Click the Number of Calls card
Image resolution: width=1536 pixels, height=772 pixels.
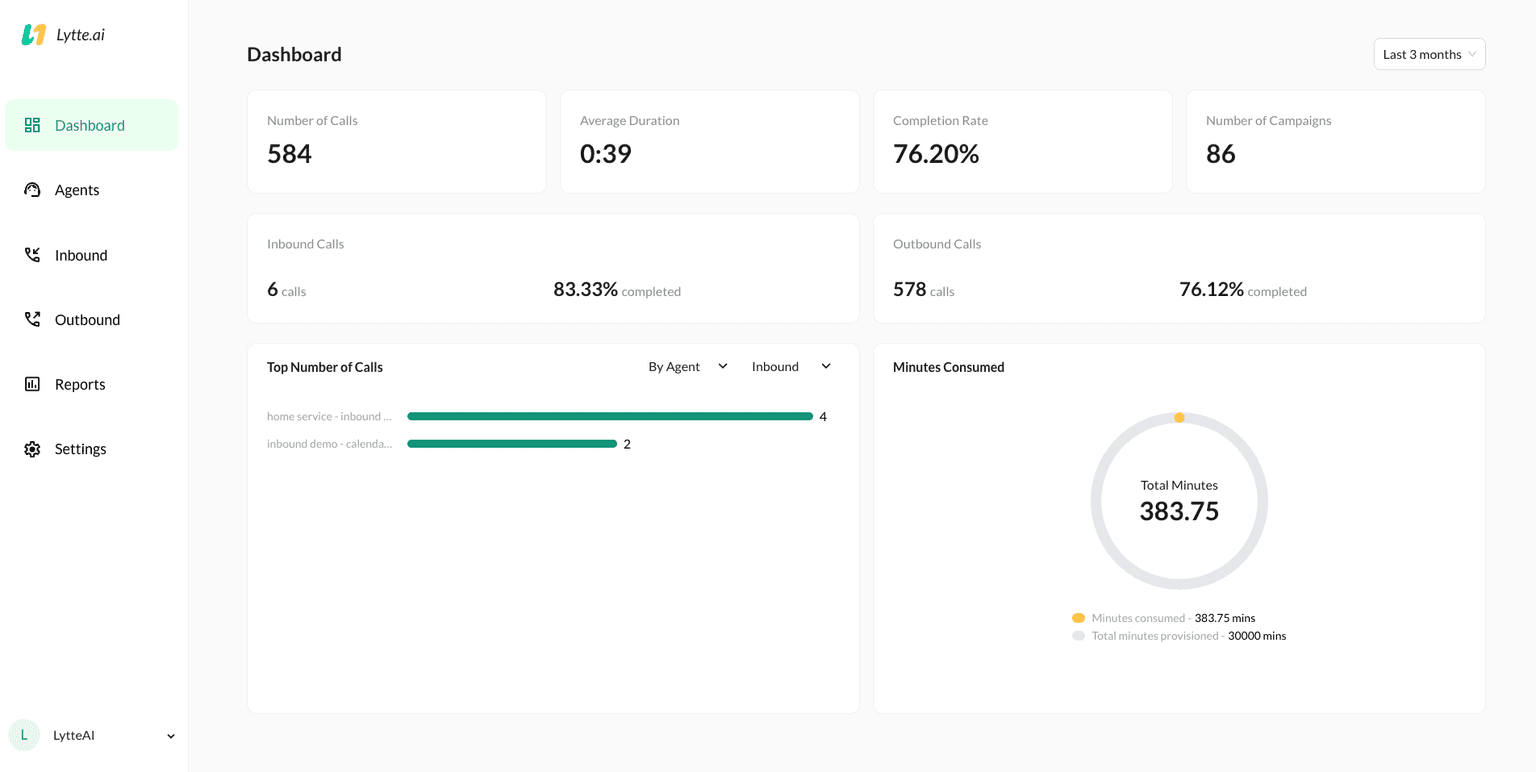pyautogui.click(x=396, y=141)
